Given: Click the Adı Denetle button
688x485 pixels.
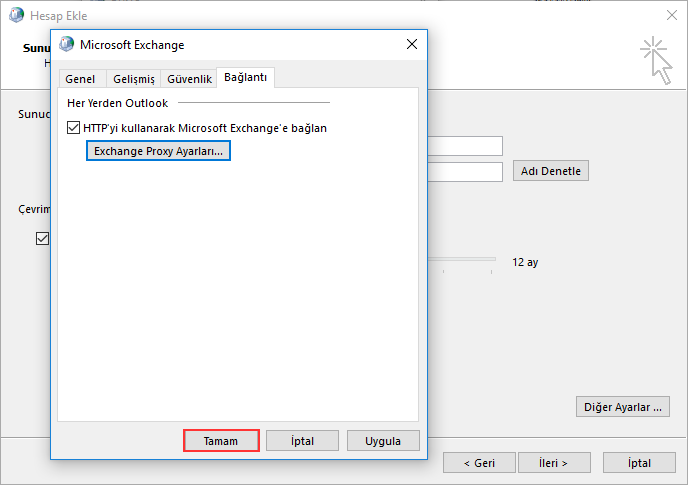Looking at the screenshot, I should coord(551,171).
